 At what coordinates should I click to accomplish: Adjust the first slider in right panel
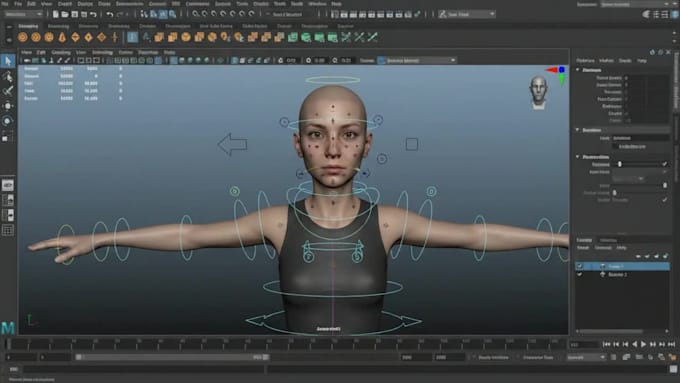coord(620,164)
